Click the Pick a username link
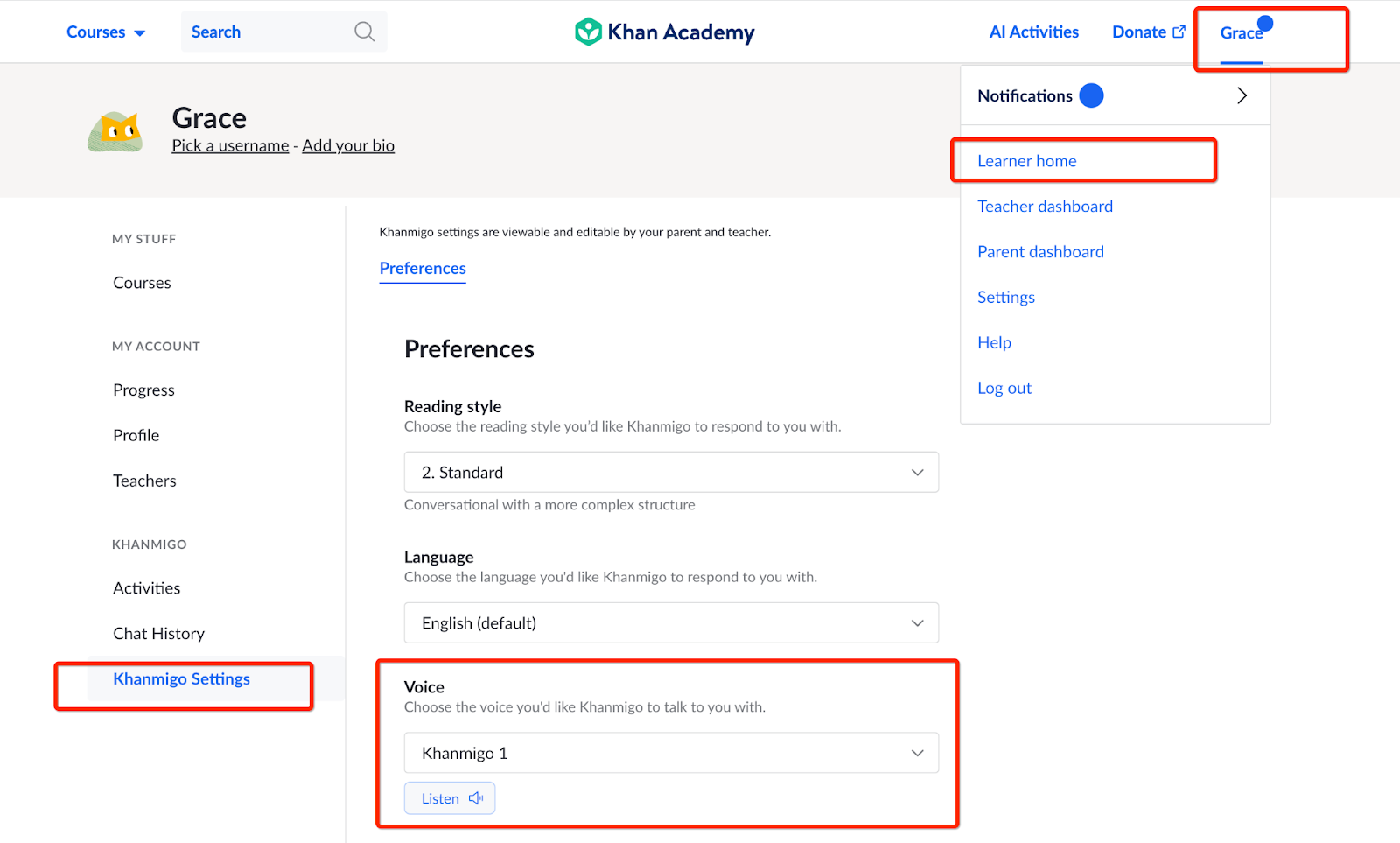This screenshot has width=1400, height=843. [x=230, y=144]
